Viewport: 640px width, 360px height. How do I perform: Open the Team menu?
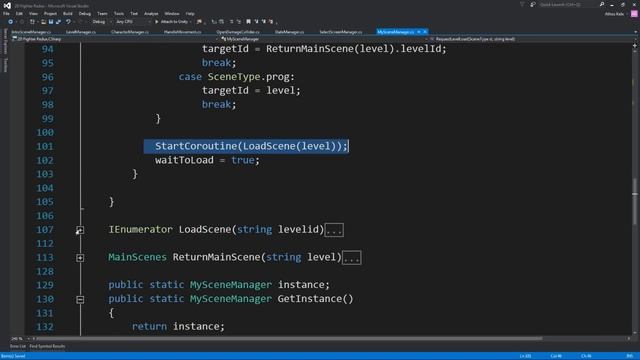tap(102, 13)
